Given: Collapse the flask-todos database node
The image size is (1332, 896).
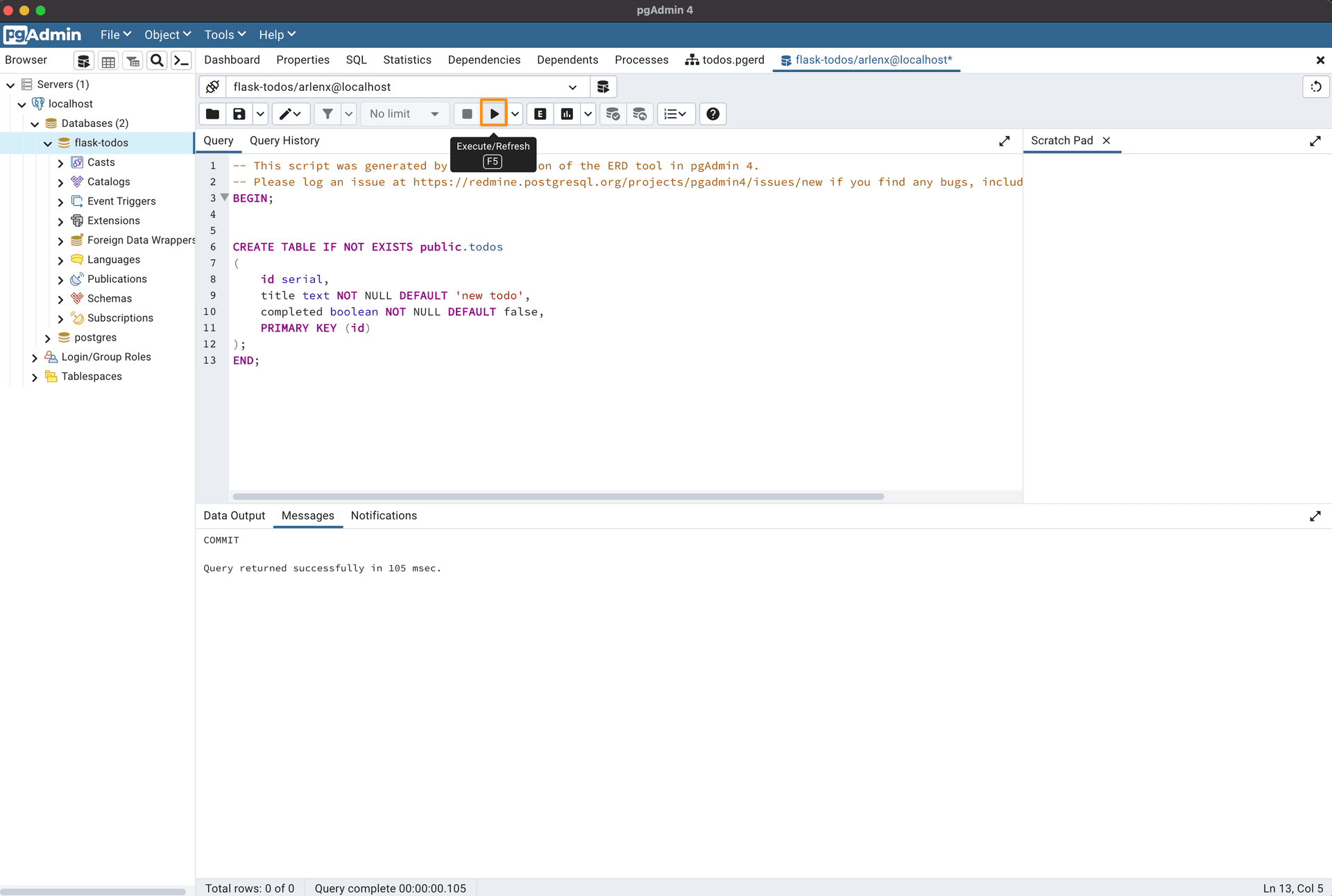Looking at the screenshot, I should click(48, 144).
